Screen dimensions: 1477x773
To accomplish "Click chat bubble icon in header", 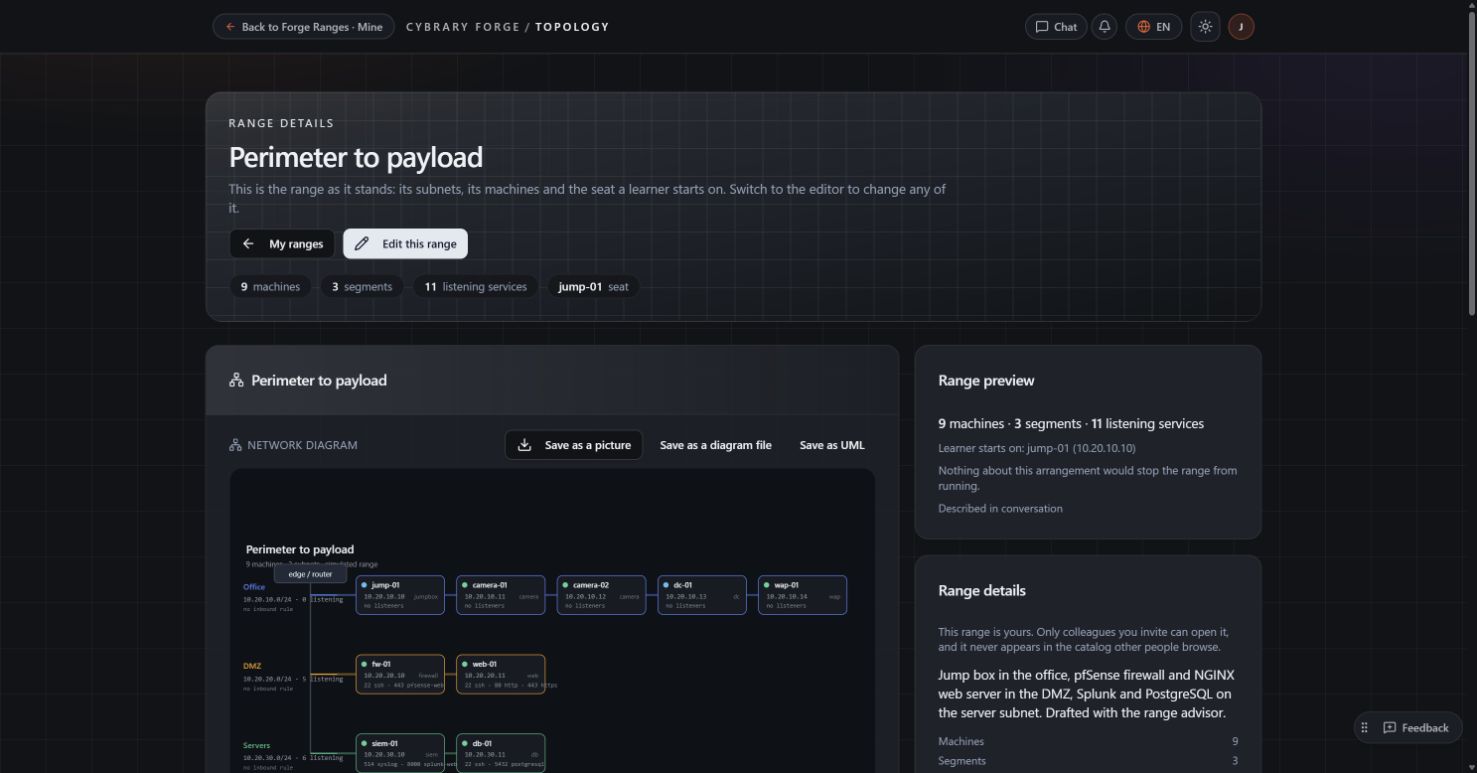I will pos(1042,27).
